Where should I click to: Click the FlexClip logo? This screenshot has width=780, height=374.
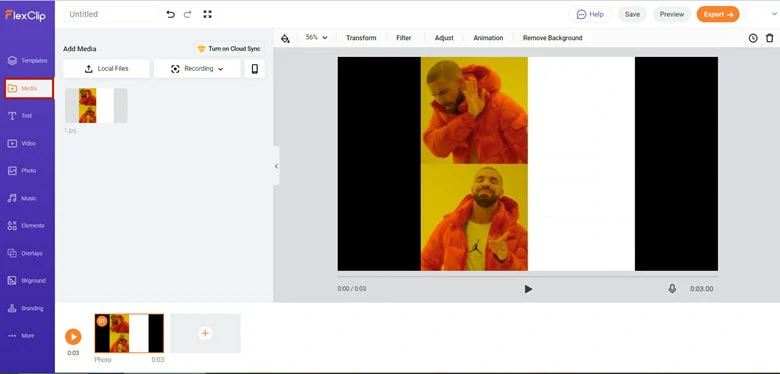(x=25, y=15)
